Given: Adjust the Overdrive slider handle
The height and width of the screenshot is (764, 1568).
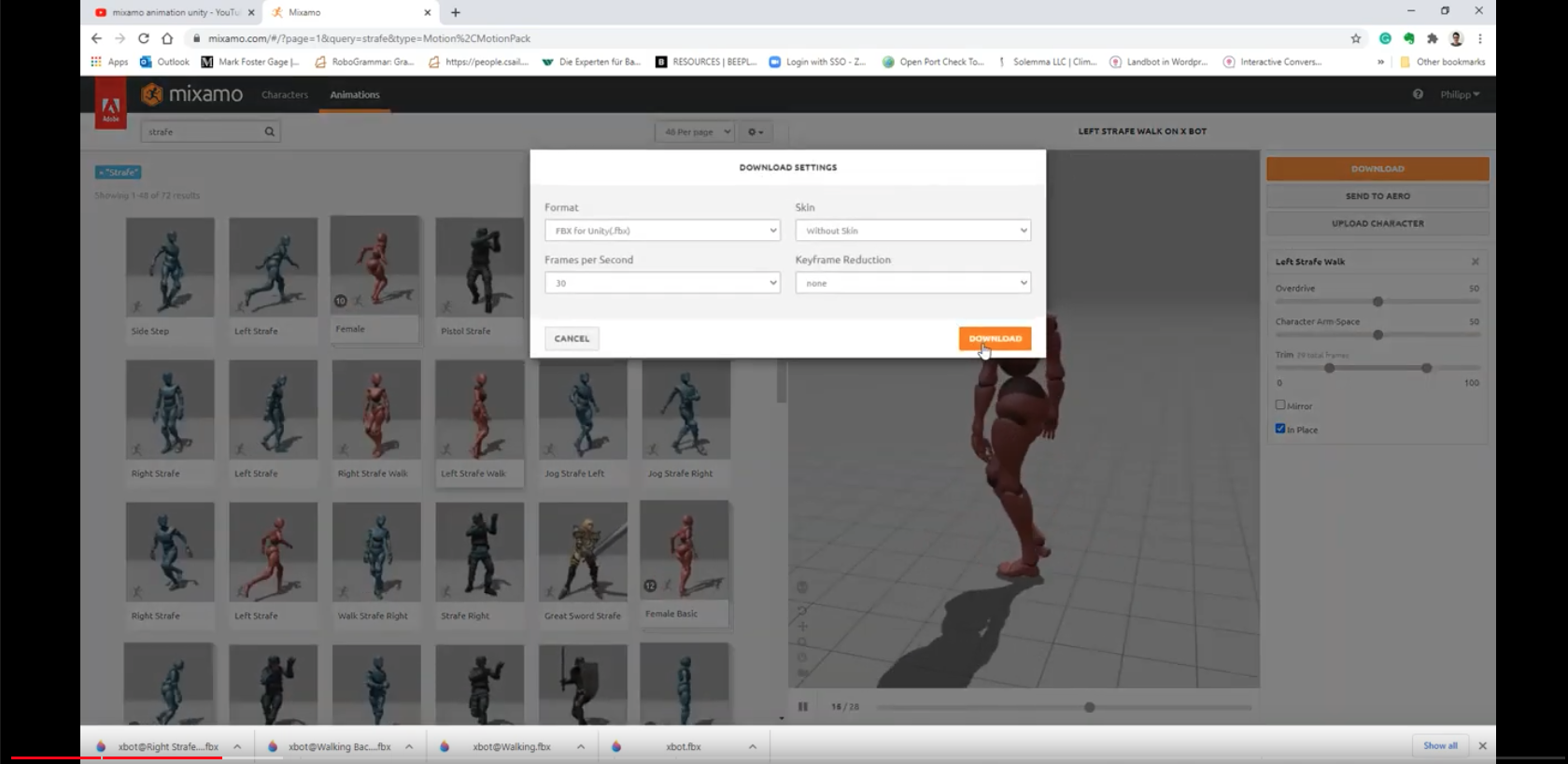Looking at the screenshot, I should tap(1377, 302).
